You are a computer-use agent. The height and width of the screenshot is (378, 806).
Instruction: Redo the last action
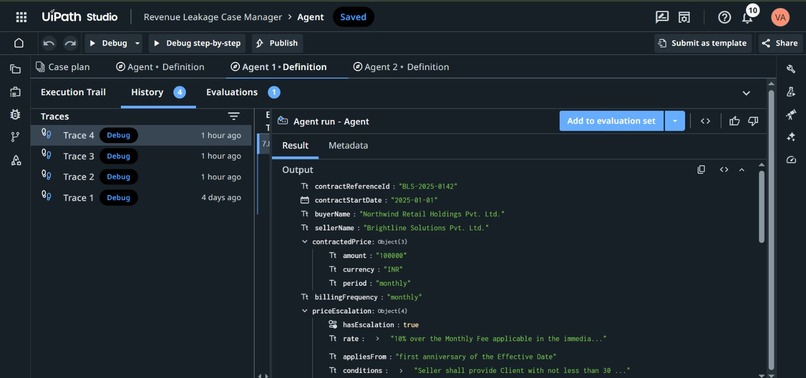(70, 43)
